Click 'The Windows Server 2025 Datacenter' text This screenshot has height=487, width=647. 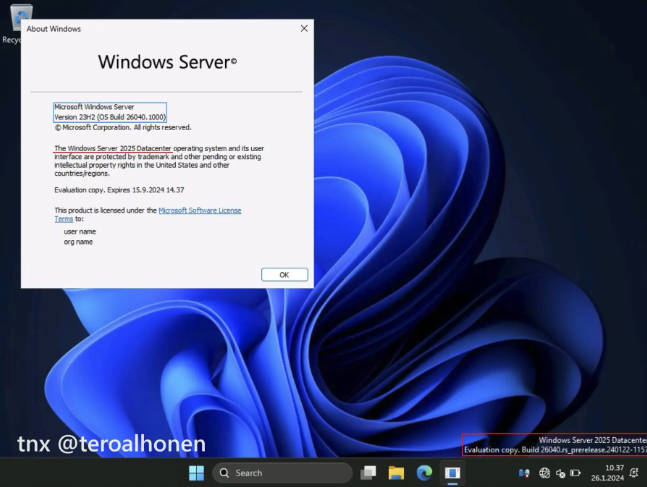point(113,148)
